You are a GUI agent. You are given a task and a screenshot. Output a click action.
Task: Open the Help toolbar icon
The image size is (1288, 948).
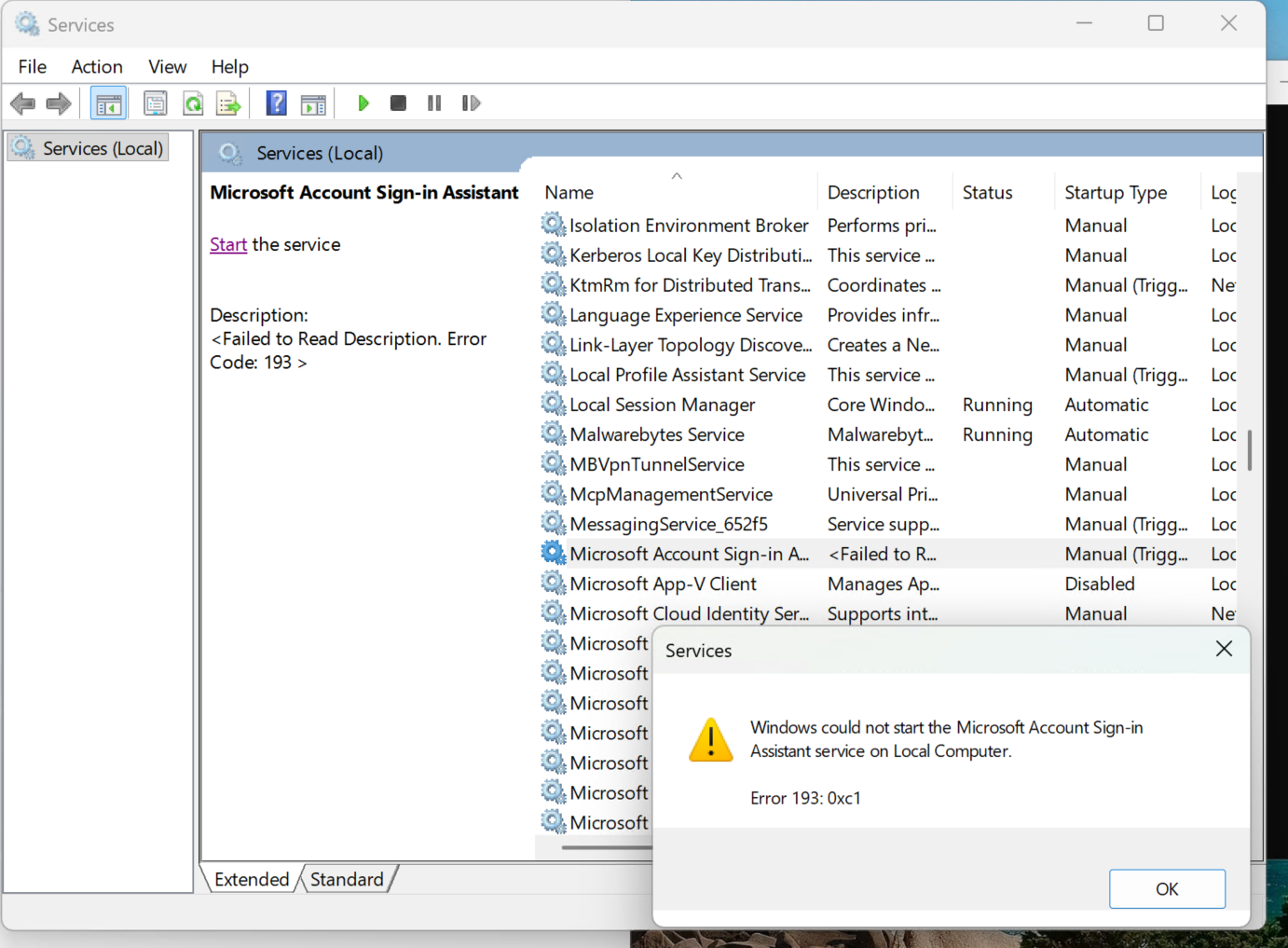tap(277, 103)
